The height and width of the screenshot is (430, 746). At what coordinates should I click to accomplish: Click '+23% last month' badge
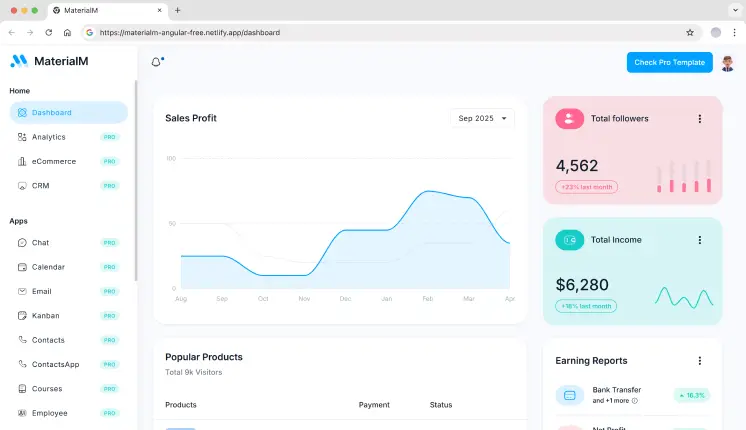pyautogui.click(x=586, y=187)
